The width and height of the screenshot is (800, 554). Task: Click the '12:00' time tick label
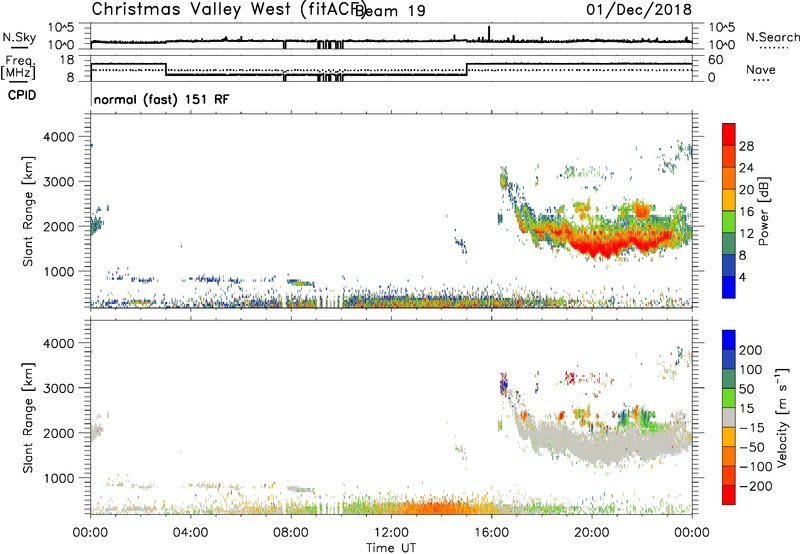[391, 533]
